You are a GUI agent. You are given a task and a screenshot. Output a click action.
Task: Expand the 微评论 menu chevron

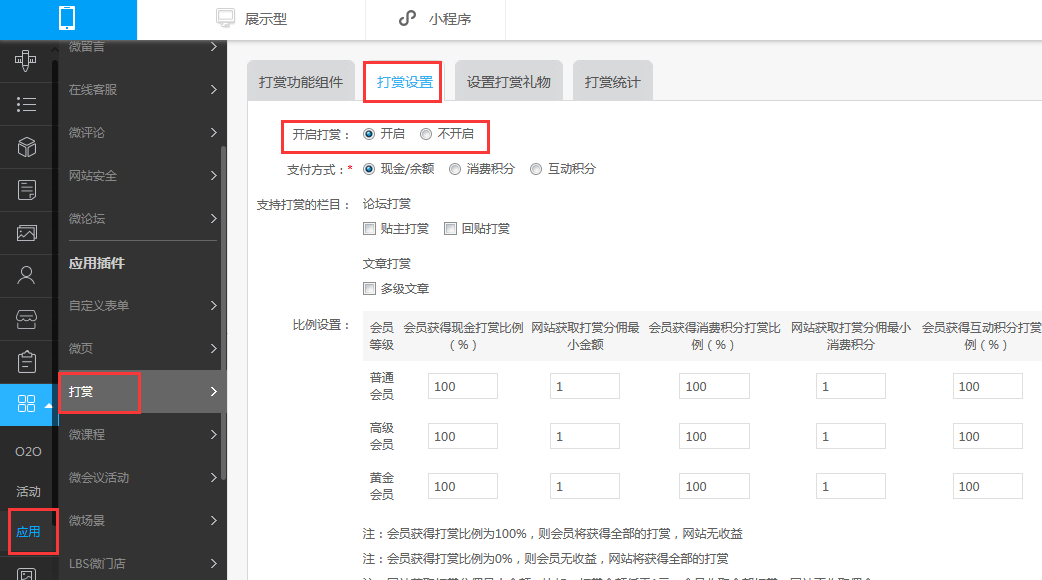213,132
